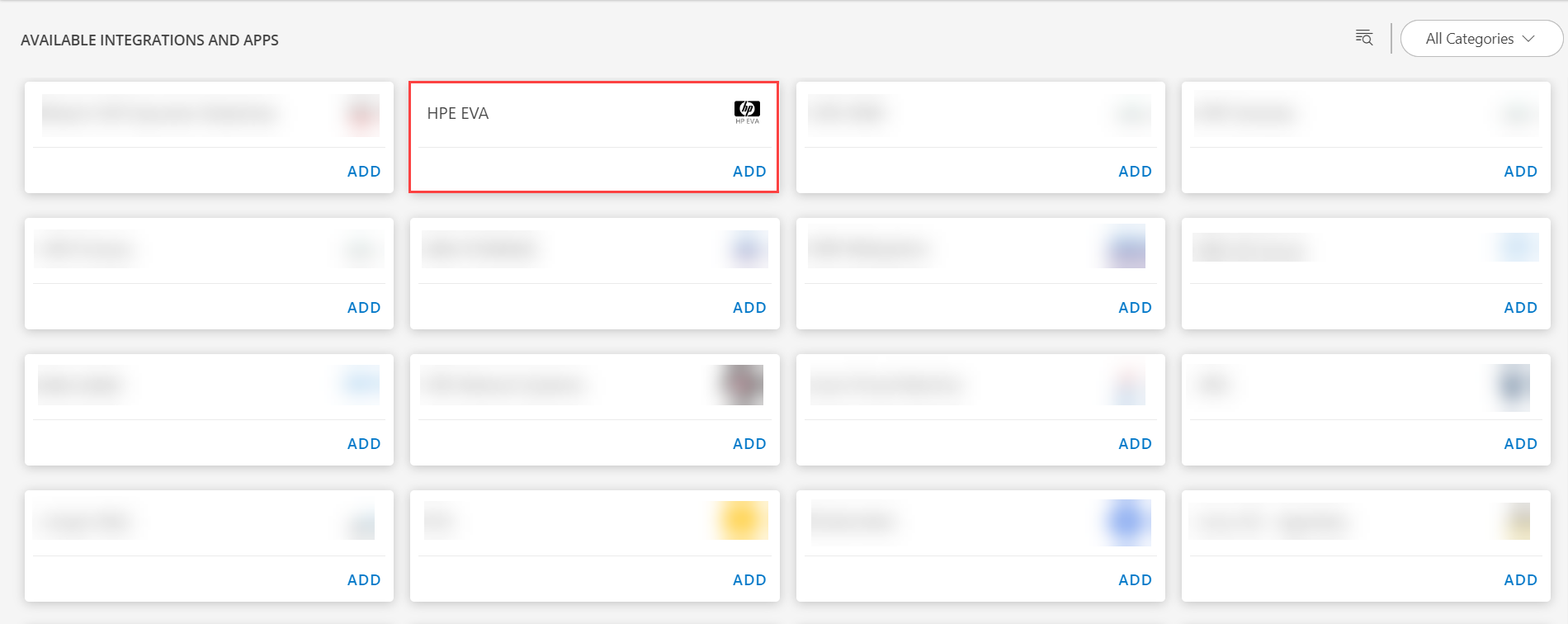
Task: Click the HP EVA logo icon
Action: coord(745,108)
